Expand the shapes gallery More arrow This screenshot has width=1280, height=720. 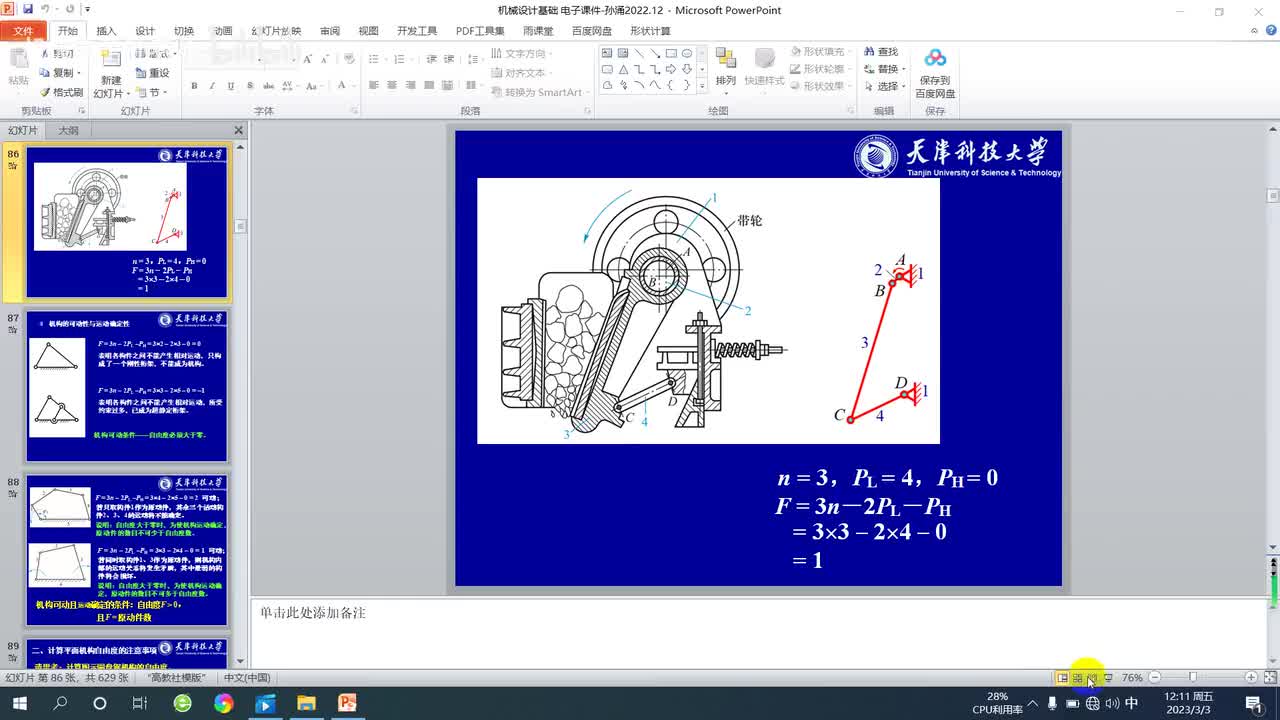[x=700, y=86]
